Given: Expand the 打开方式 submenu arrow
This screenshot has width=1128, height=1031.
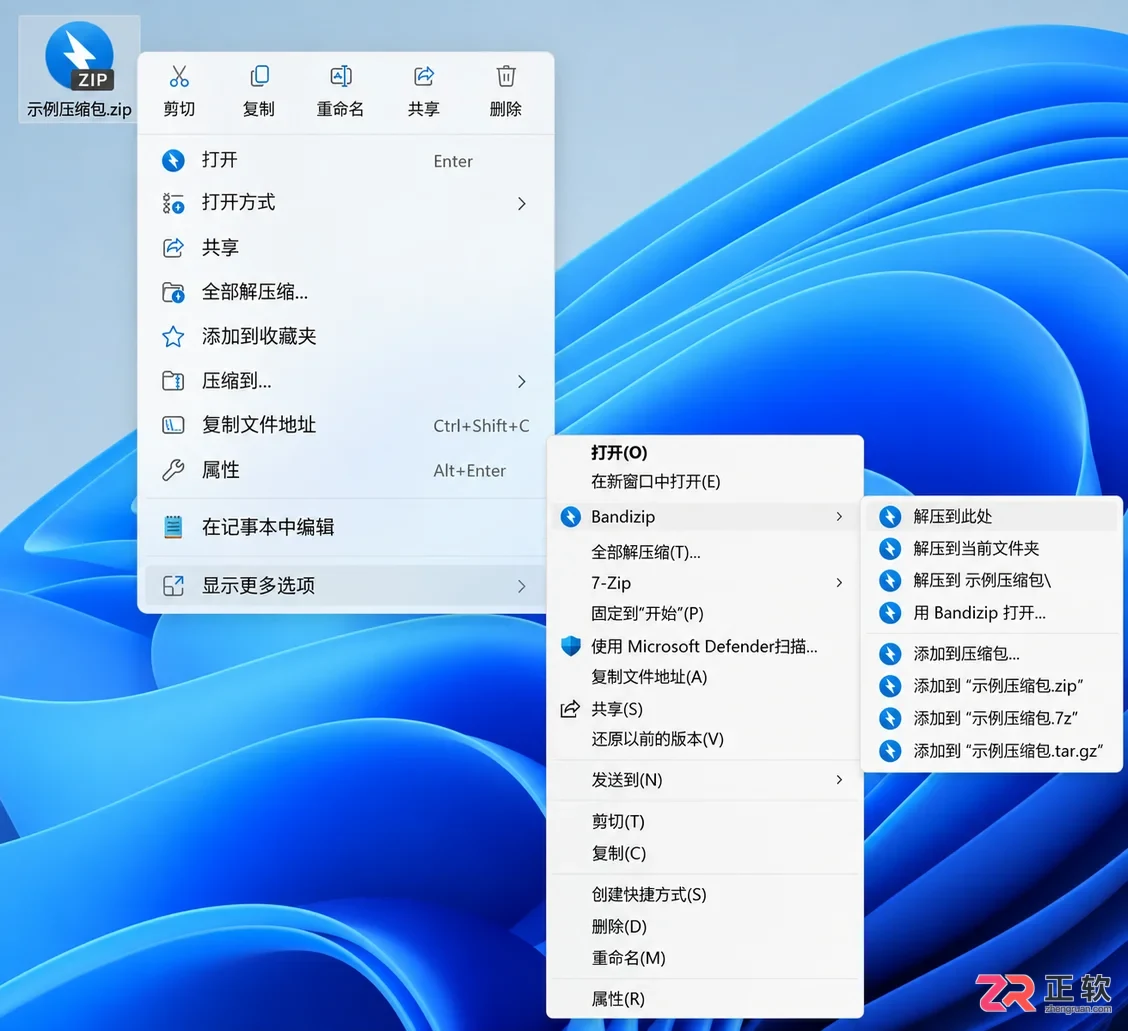Looking at the screenshot, I should (522, 204).
